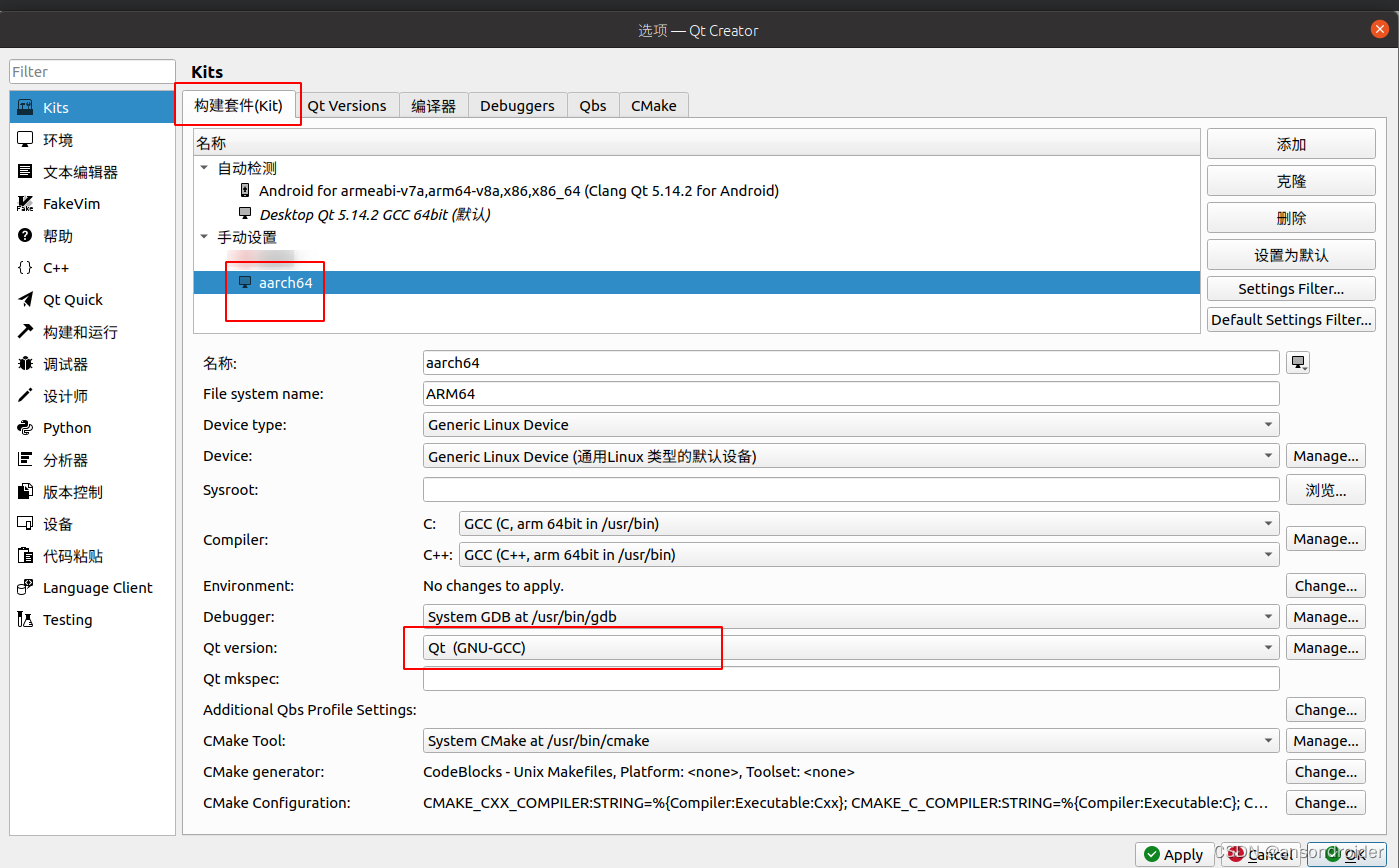Click the Apply button
This screenshot has width=1399, height=868.
(x=1174, y=854)
